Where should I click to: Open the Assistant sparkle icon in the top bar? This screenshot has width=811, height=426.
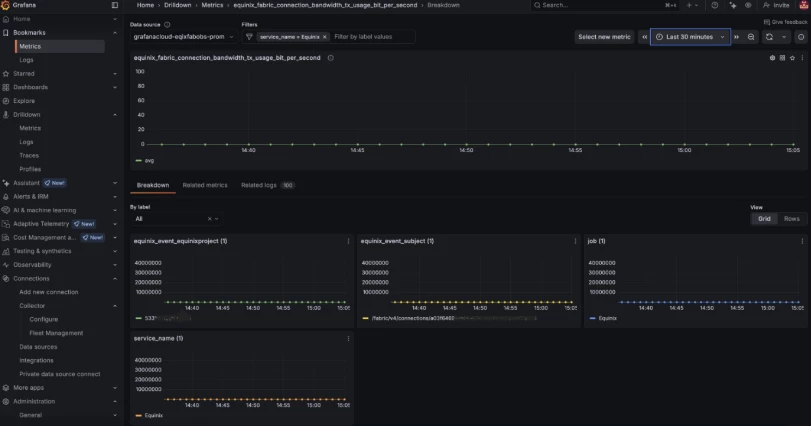[733, 5]
